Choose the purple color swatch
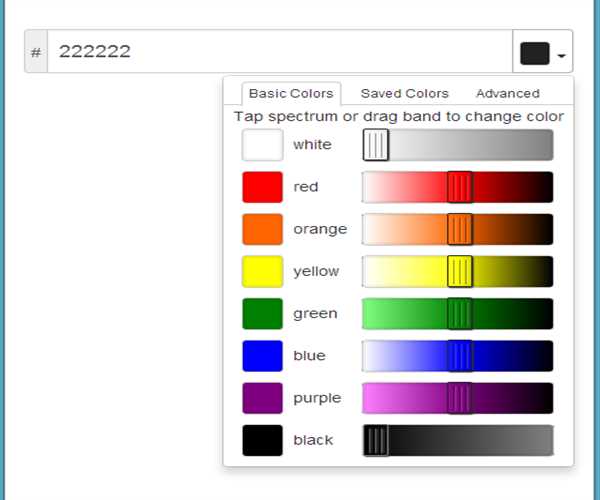 [x=262, y=398]
